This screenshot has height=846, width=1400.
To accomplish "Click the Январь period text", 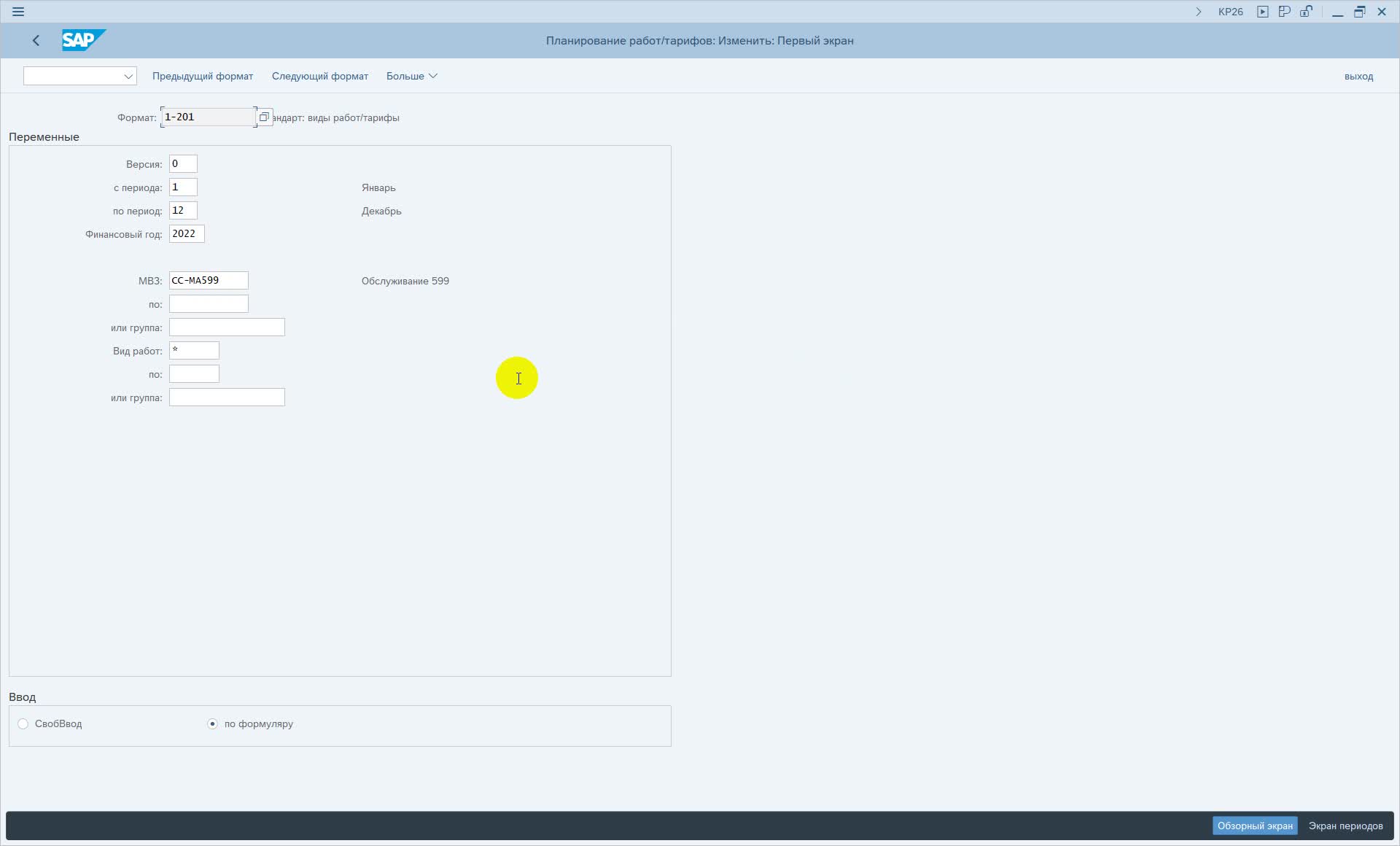I will click(378, 187).
